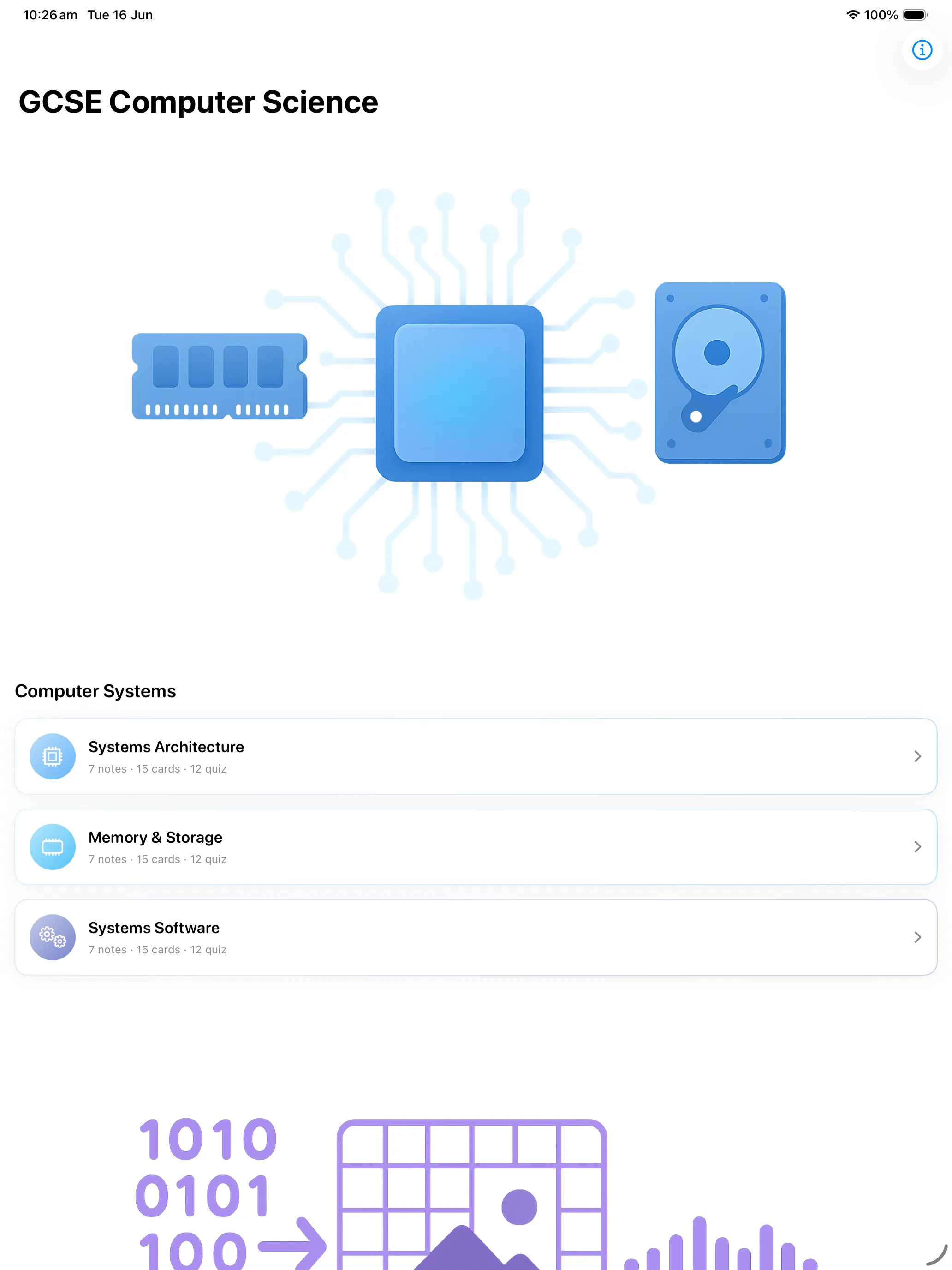Expand Systems Software using its chevron
Image resolution: width=952 pixels, height=1270 pixels.
tap(917, 937)
